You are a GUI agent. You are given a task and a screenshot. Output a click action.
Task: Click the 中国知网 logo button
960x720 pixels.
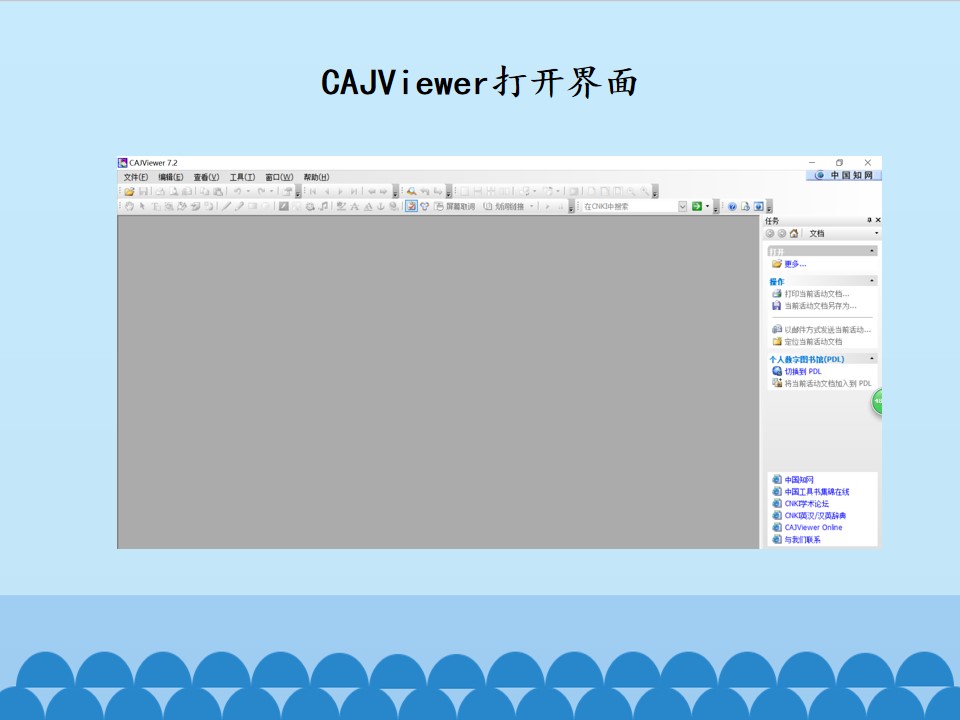pos(844,175)
